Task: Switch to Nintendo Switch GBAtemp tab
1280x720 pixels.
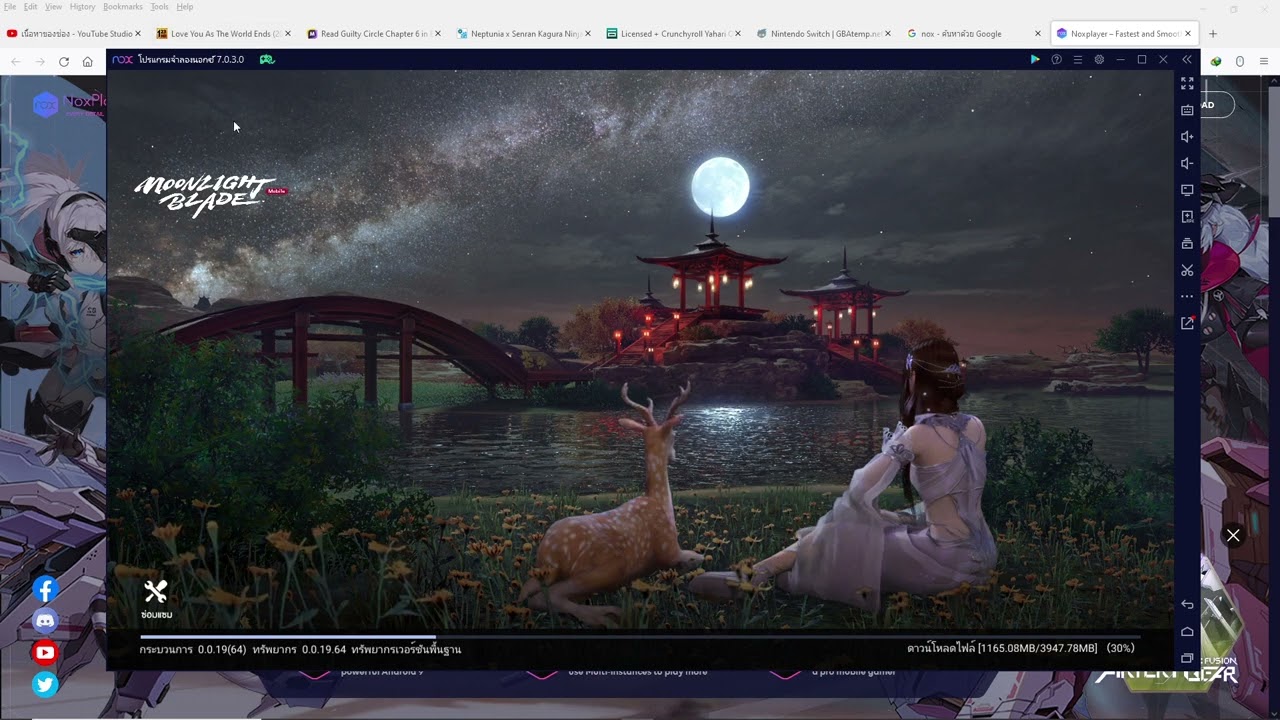Action: [823, 34]
